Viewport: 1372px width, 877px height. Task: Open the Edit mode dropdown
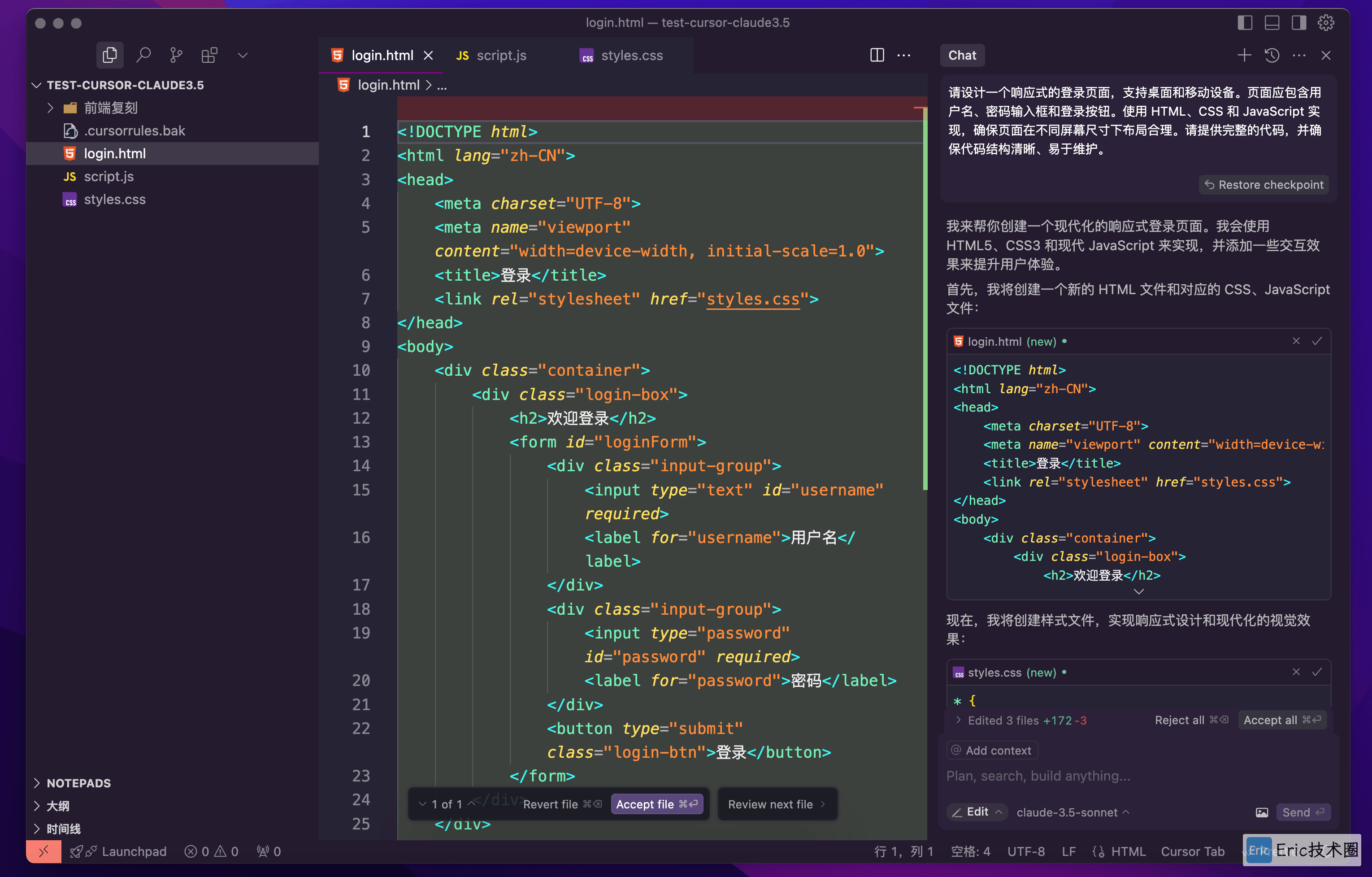pos(977,812)
